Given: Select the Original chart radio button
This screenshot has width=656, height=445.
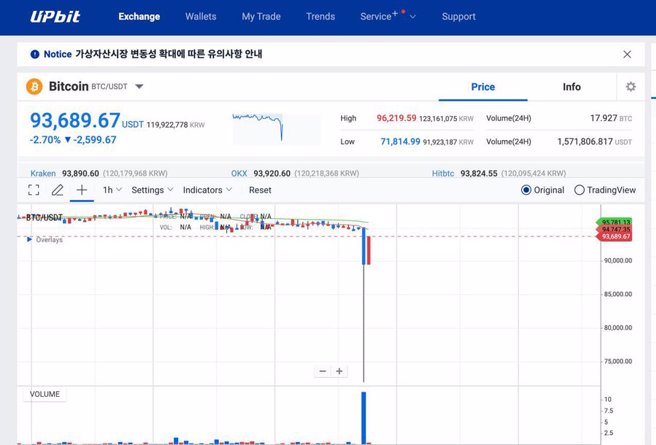Looking at the screenshot, I should (527, 190).
